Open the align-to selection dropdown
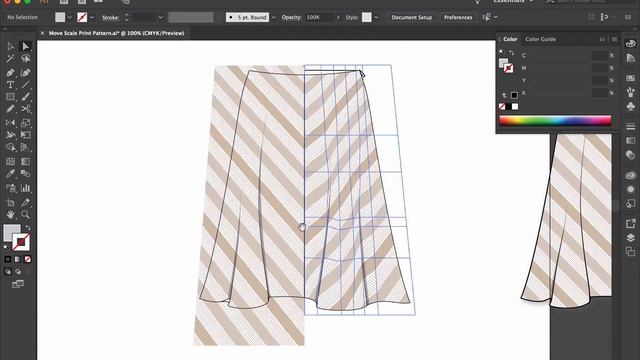The height and width of the screenshot is (360, 640). click(496, 17)
